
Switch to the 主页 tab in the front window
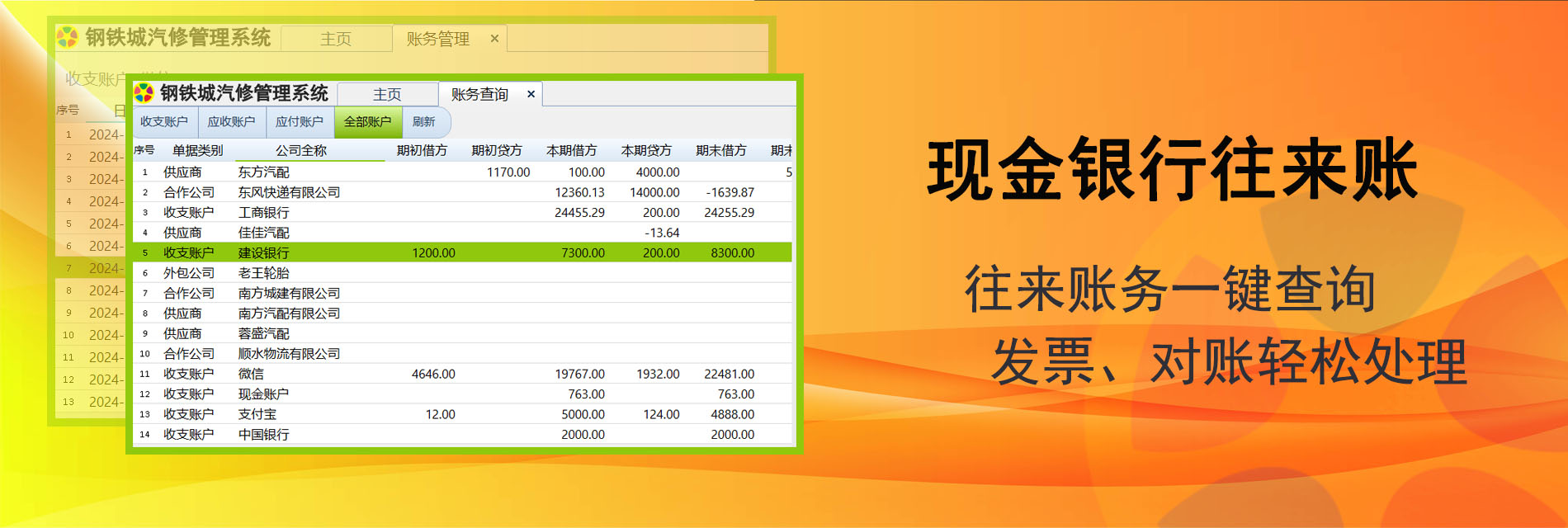click(387, 94)
